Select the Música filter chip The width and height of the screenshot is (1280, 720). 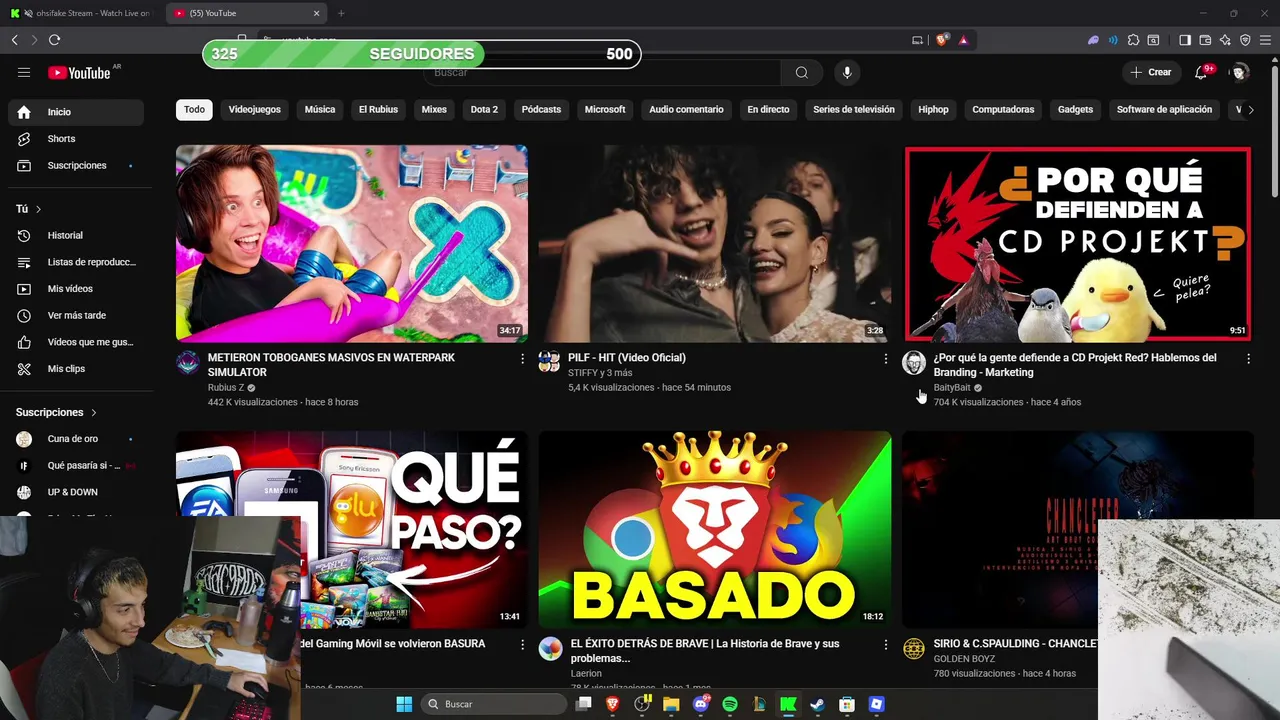[x=320, y=110]
